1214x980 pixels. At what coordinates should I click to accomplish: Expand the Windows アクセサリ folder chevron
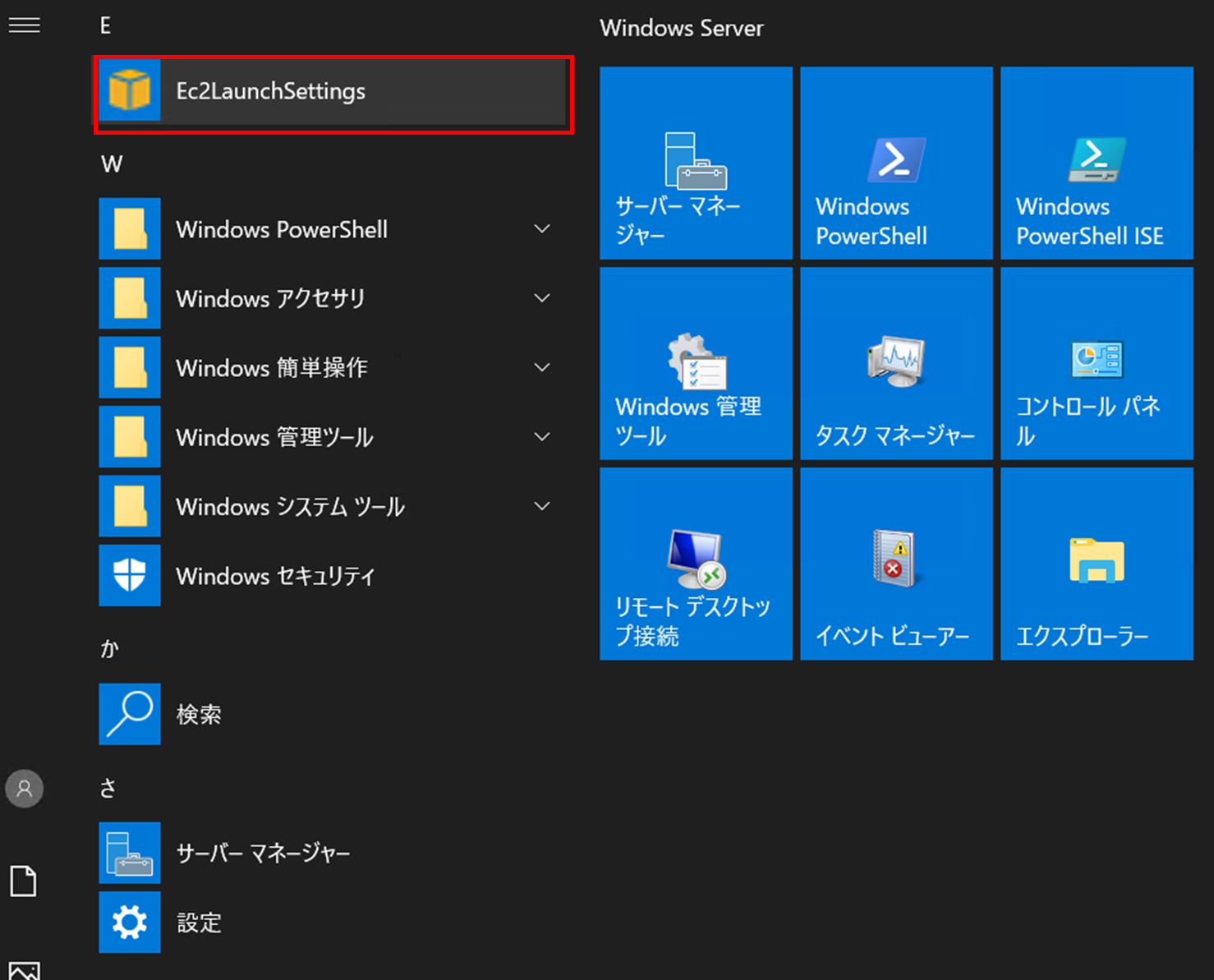coord(542,298)
